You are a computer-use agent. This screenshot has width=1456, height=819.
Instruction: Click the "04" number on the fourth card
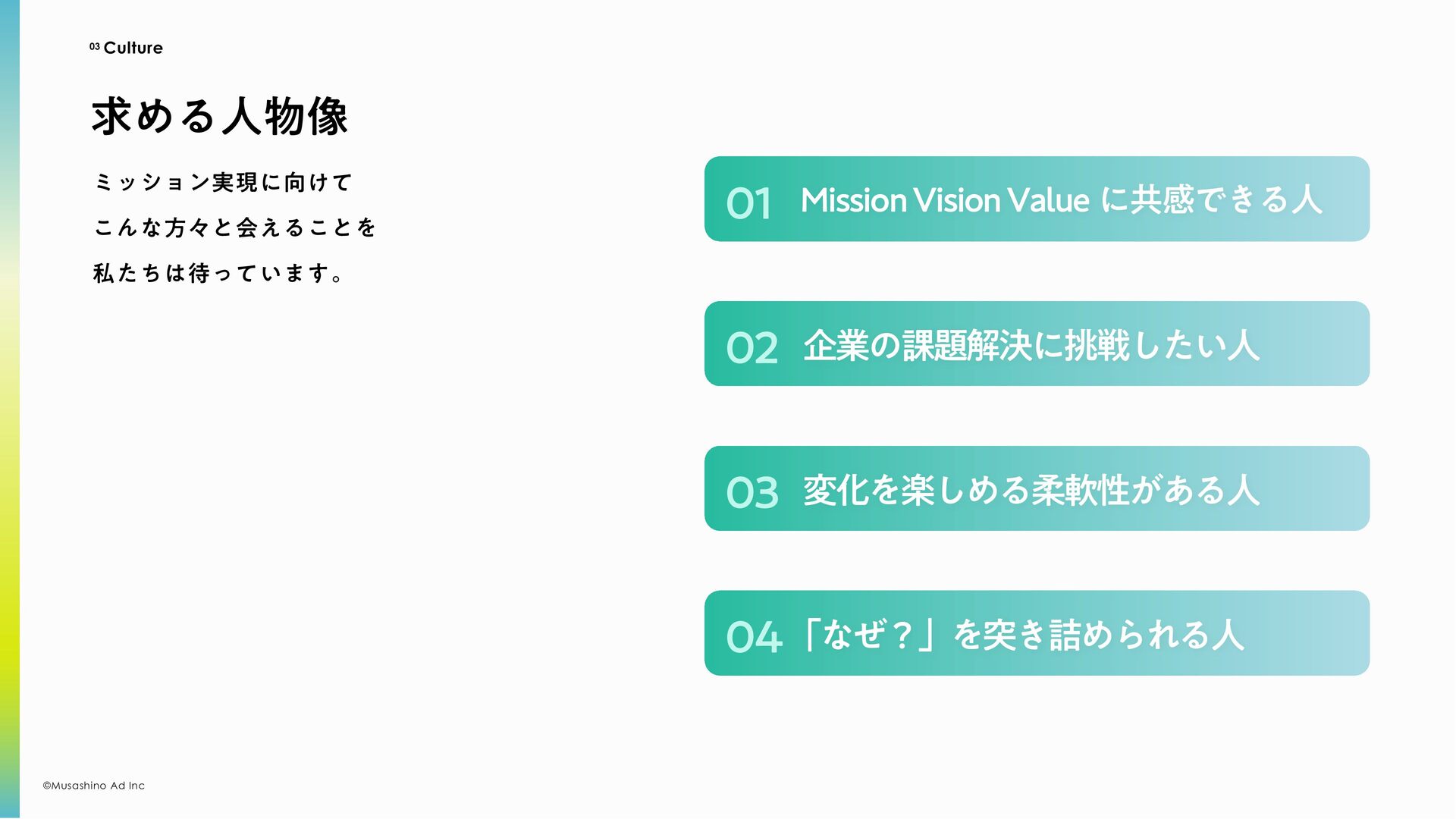pyautogui.click(x=753, y=637)
